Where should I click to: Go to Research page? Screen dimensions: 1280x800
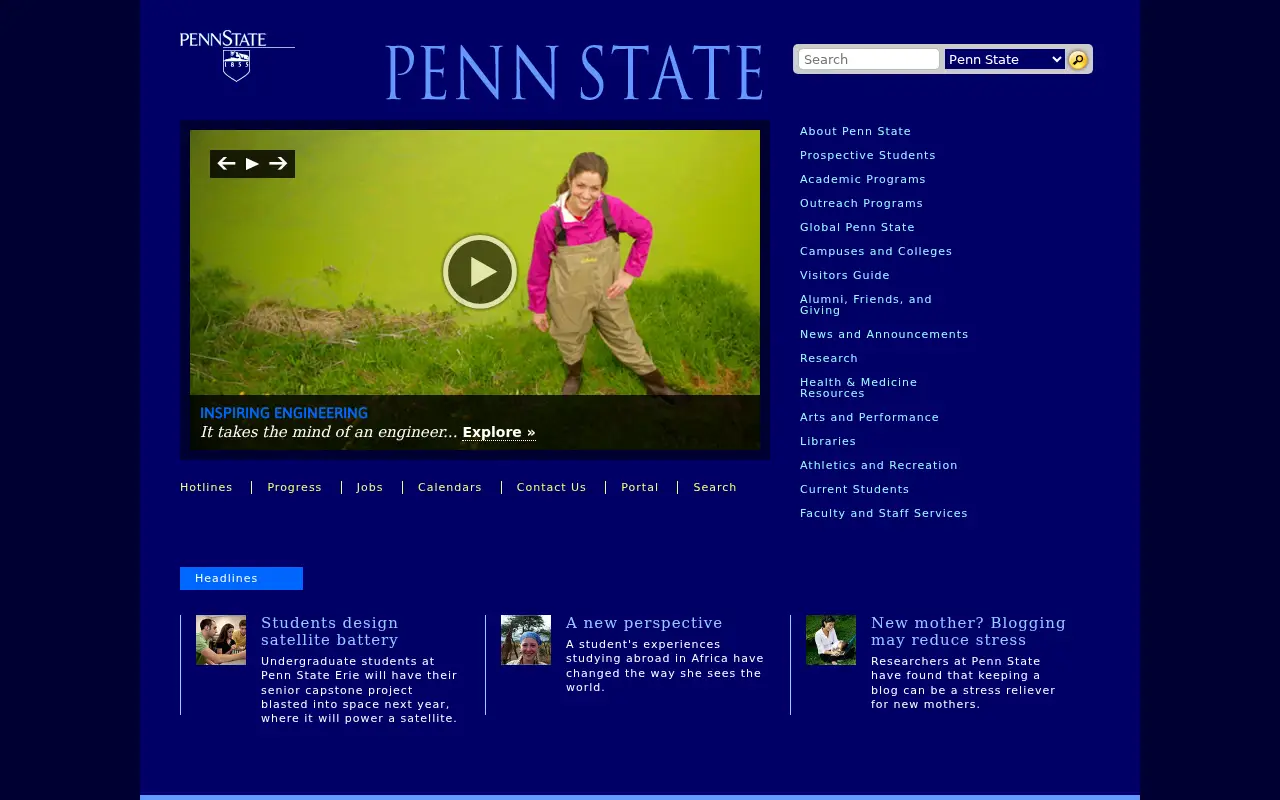(x=829, y=359)
